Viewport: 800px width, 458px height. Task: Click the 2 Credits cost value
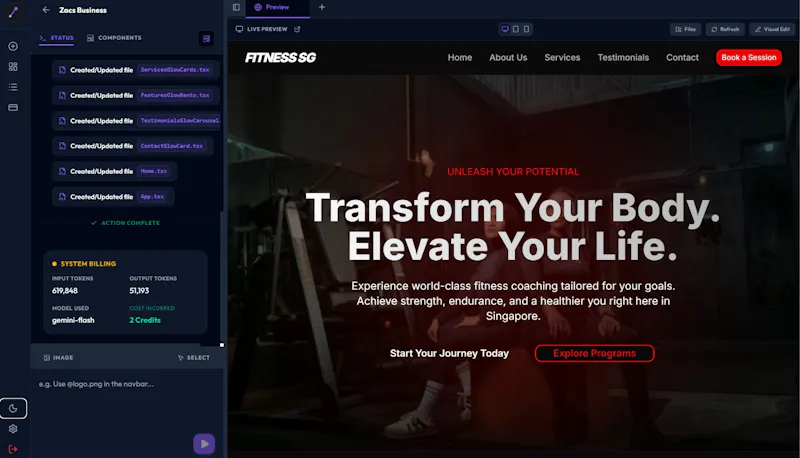(x=145, y=320)
